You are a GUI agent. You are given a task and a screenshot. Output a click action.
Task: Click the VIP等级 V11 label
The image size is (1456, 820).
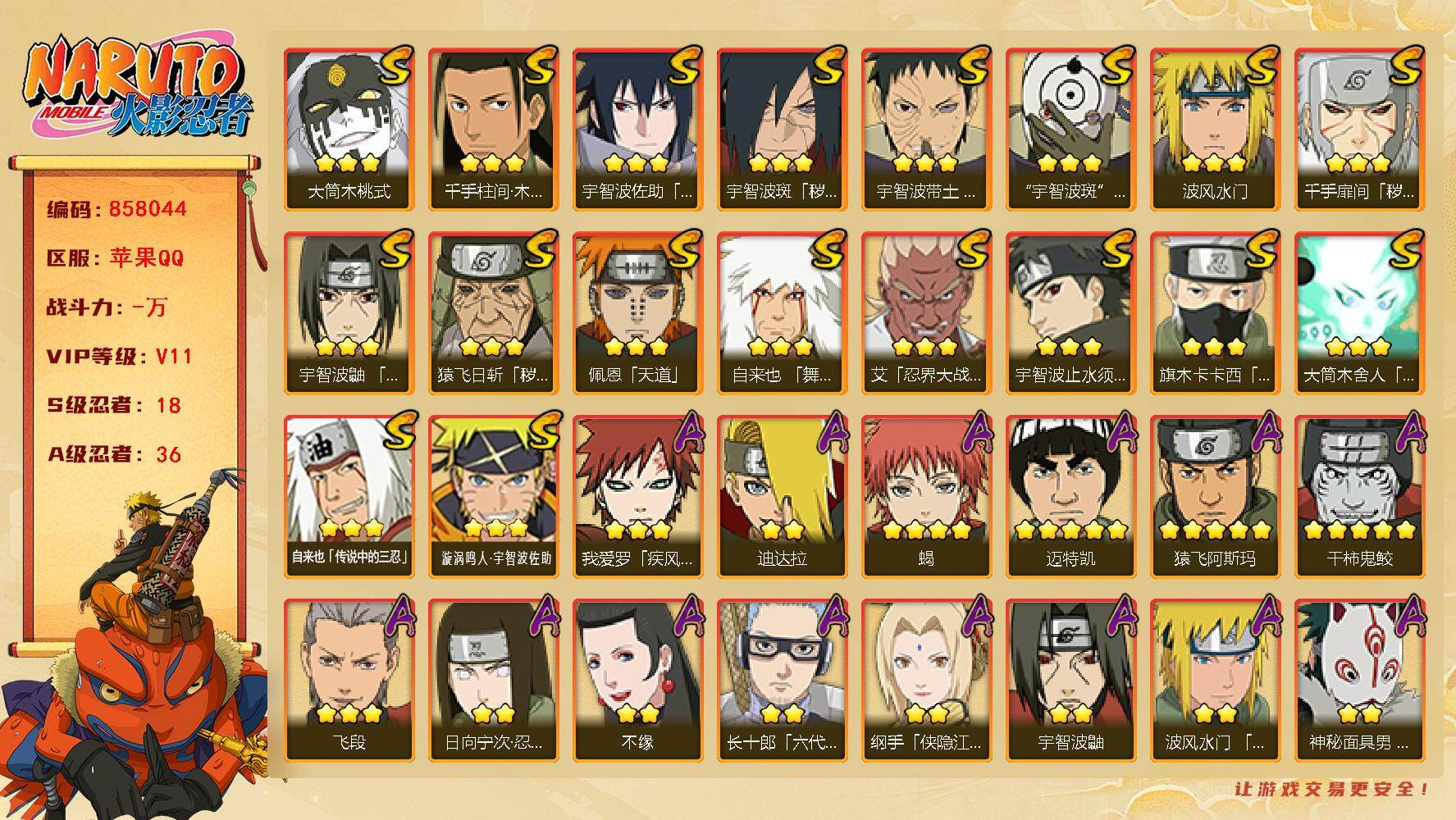click(x=120, y=356)
